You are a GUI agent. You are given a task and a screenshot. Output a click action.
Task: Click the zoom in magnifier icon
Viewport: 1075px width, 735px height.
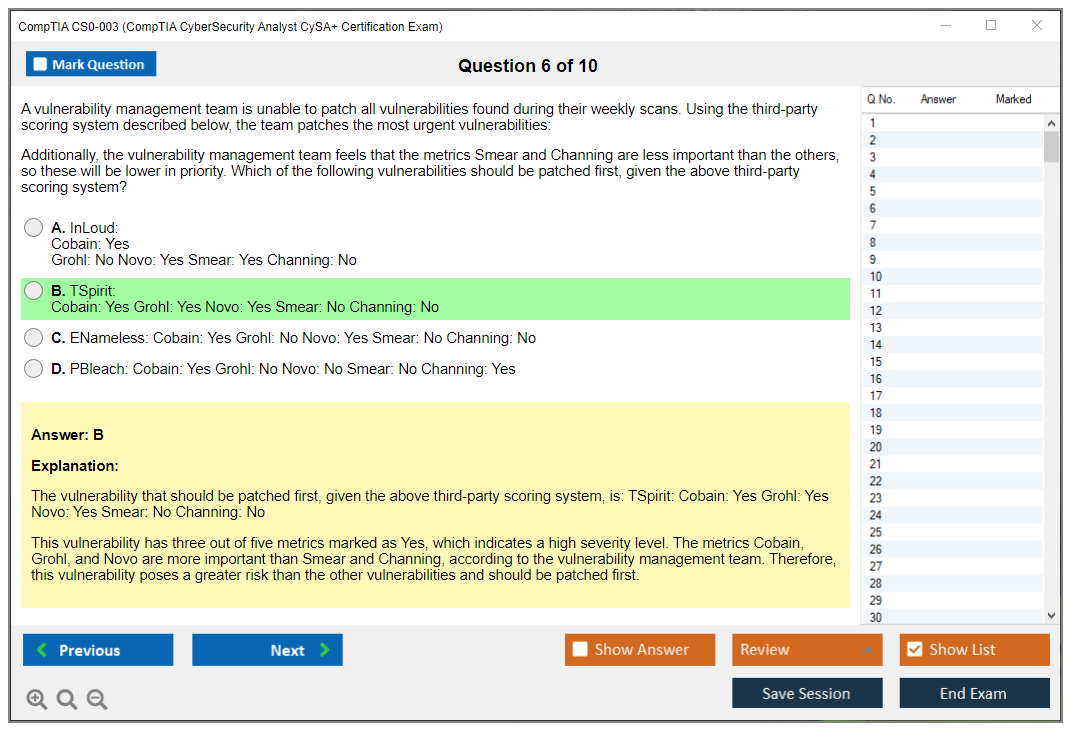coord(37,700)
